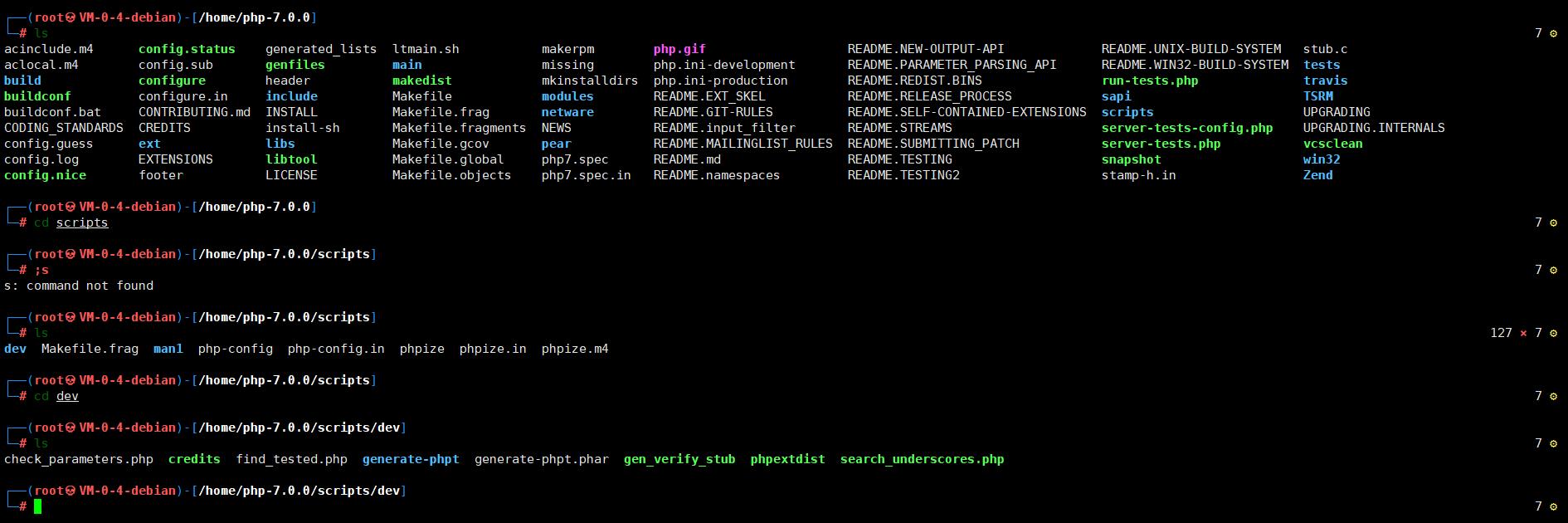This screenshot has height=523, width=1568.
Task: Click the gear icon on the 'cd dev' line
Action: [1553, 396]
